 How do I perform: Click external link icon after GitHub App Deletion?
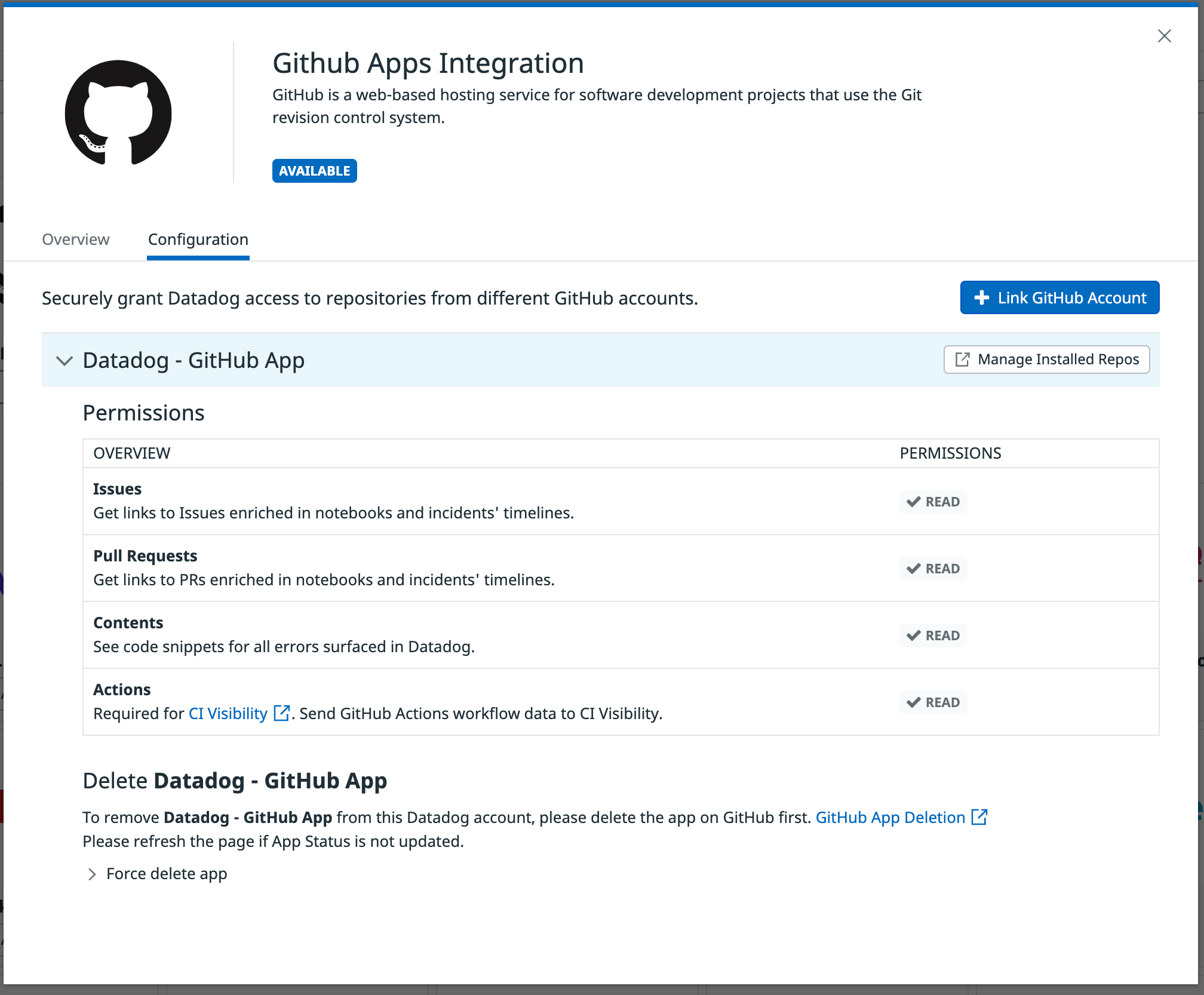coord(979,816)
